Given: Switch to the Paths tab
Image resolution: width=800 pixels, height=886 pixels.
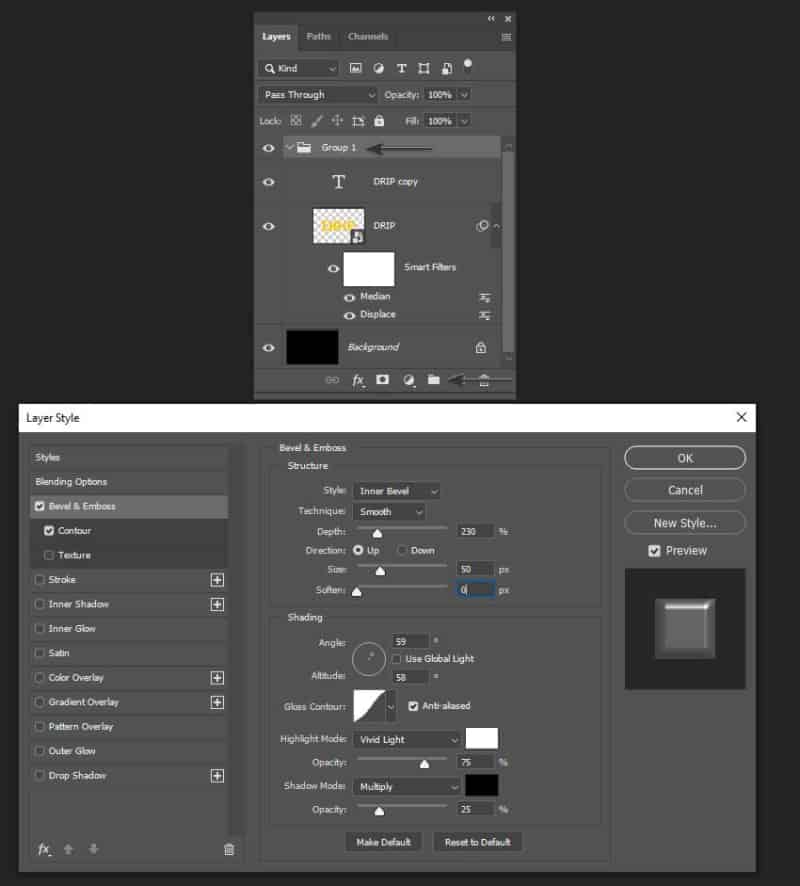Looking at the screenshot, I should coord(319,37).
